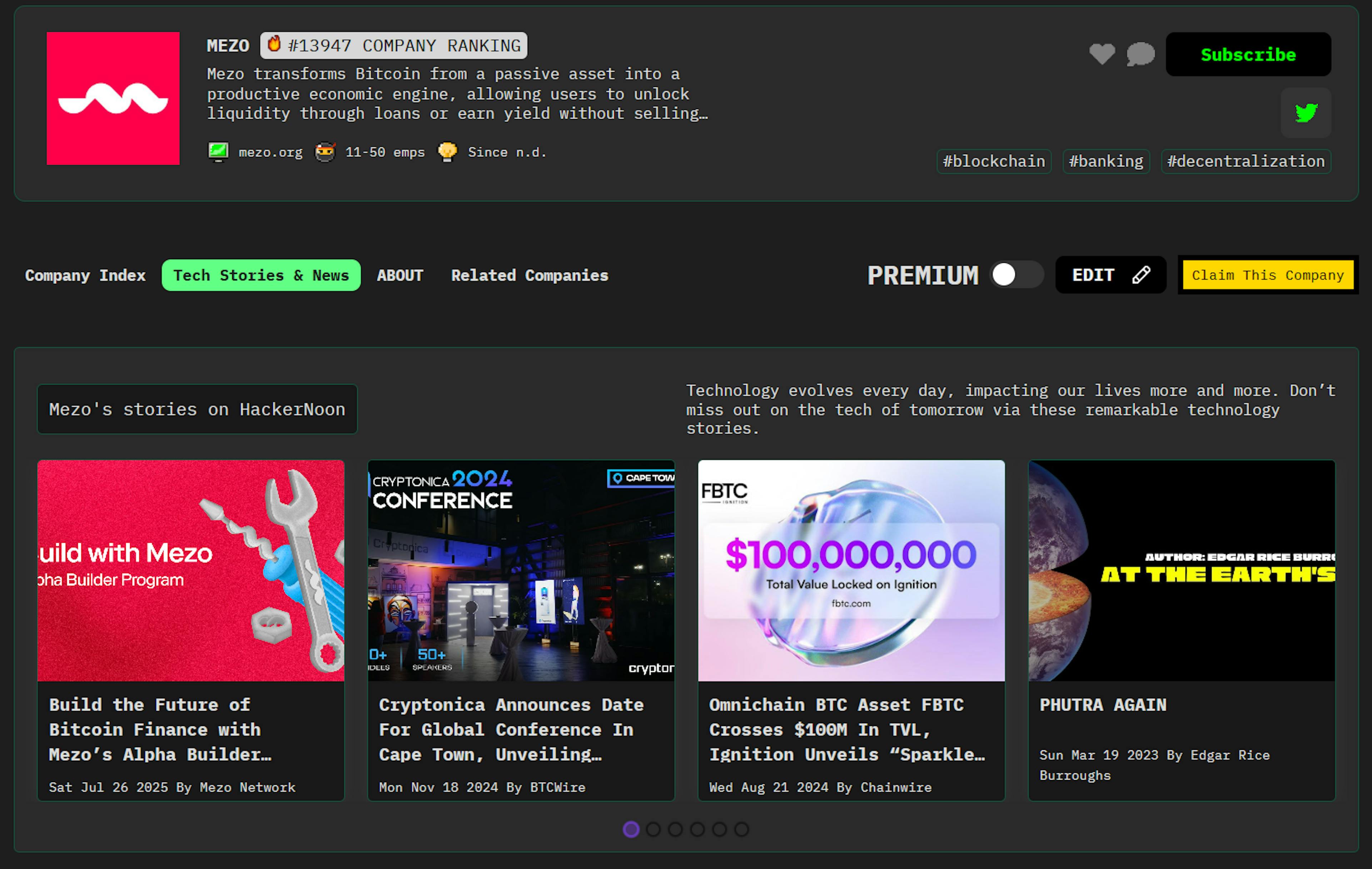Open comments via the speech bubble icon
Viewport: 1372px width, 869px height.
[1139, 54]
